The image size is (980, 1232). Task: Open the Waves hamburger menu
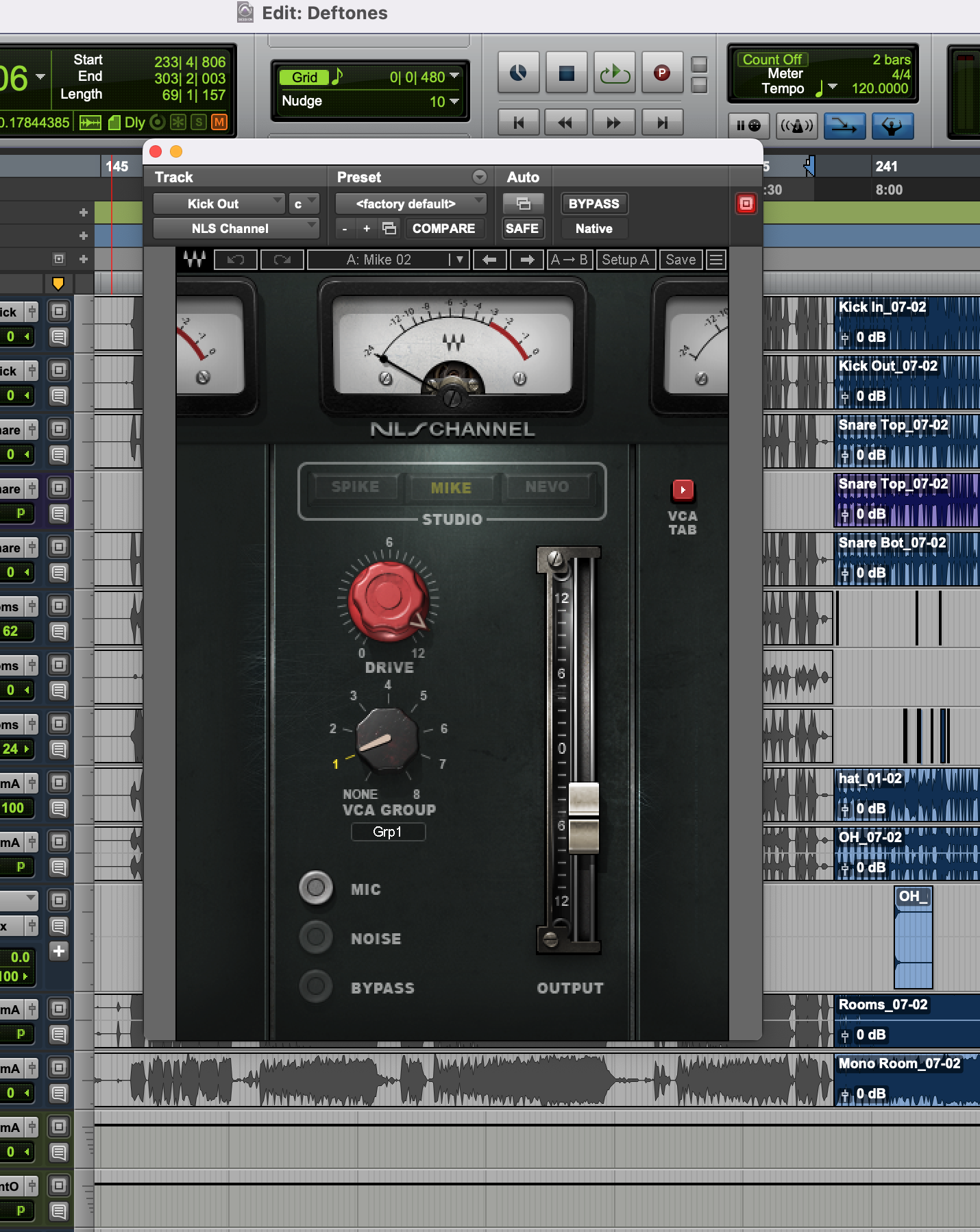(716, 260)
